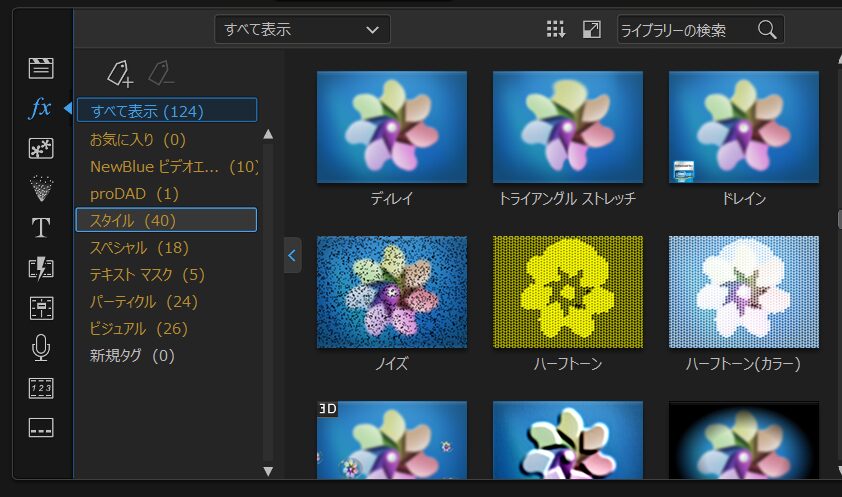Screen dimensions: 842x497
Task: Open the Transition Room lightning icon
Action: click(41, 268)
